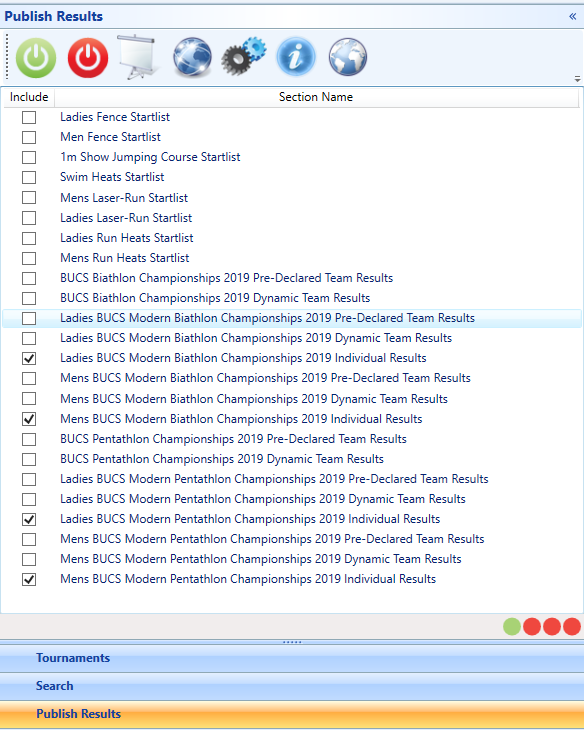Click the dotted splitter grip above Tournaments
Screen dimensions: 584x730
click(x=292, y=642)
